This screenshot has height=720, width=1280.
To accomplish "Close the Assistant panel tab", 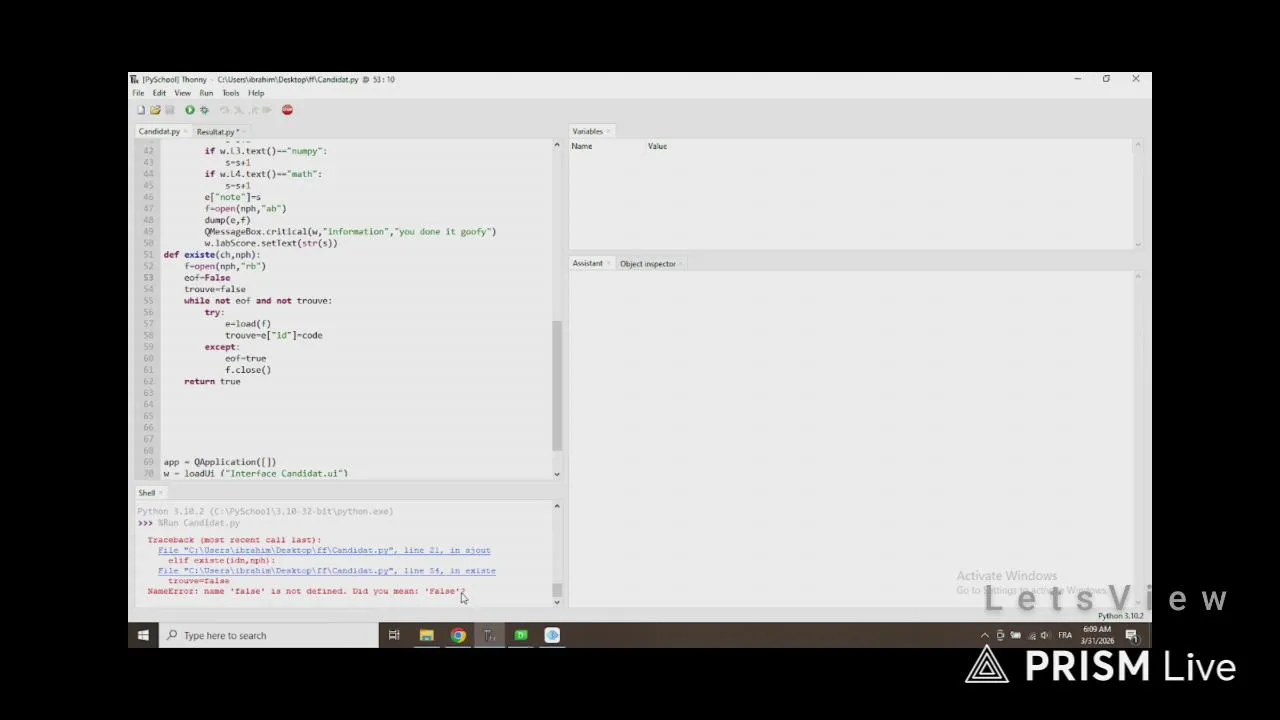I will point(609,264).
